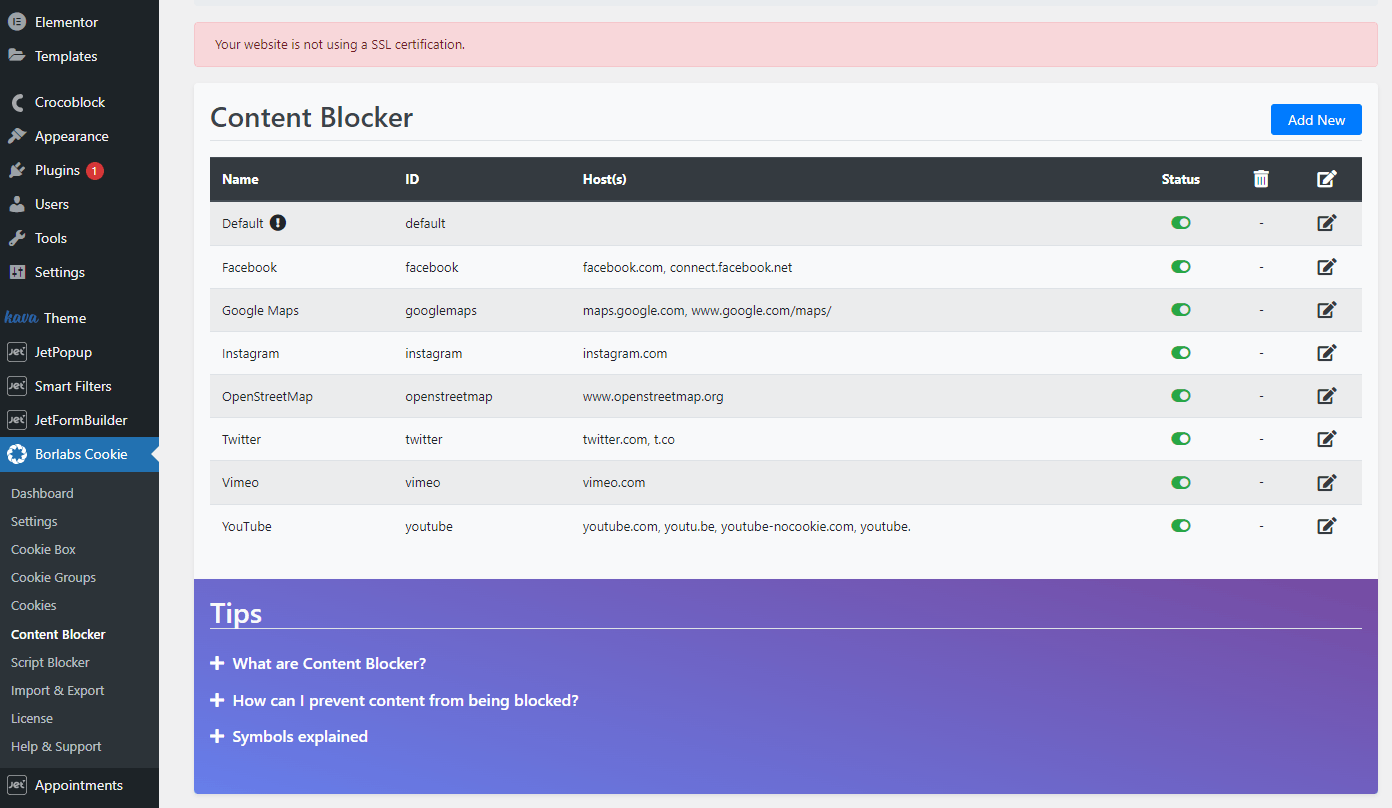This screenshot has height=808, width=1392.
Task: Turn off the YouTube blocker status
Action: pyautogui.click(x=1181, y=526)
